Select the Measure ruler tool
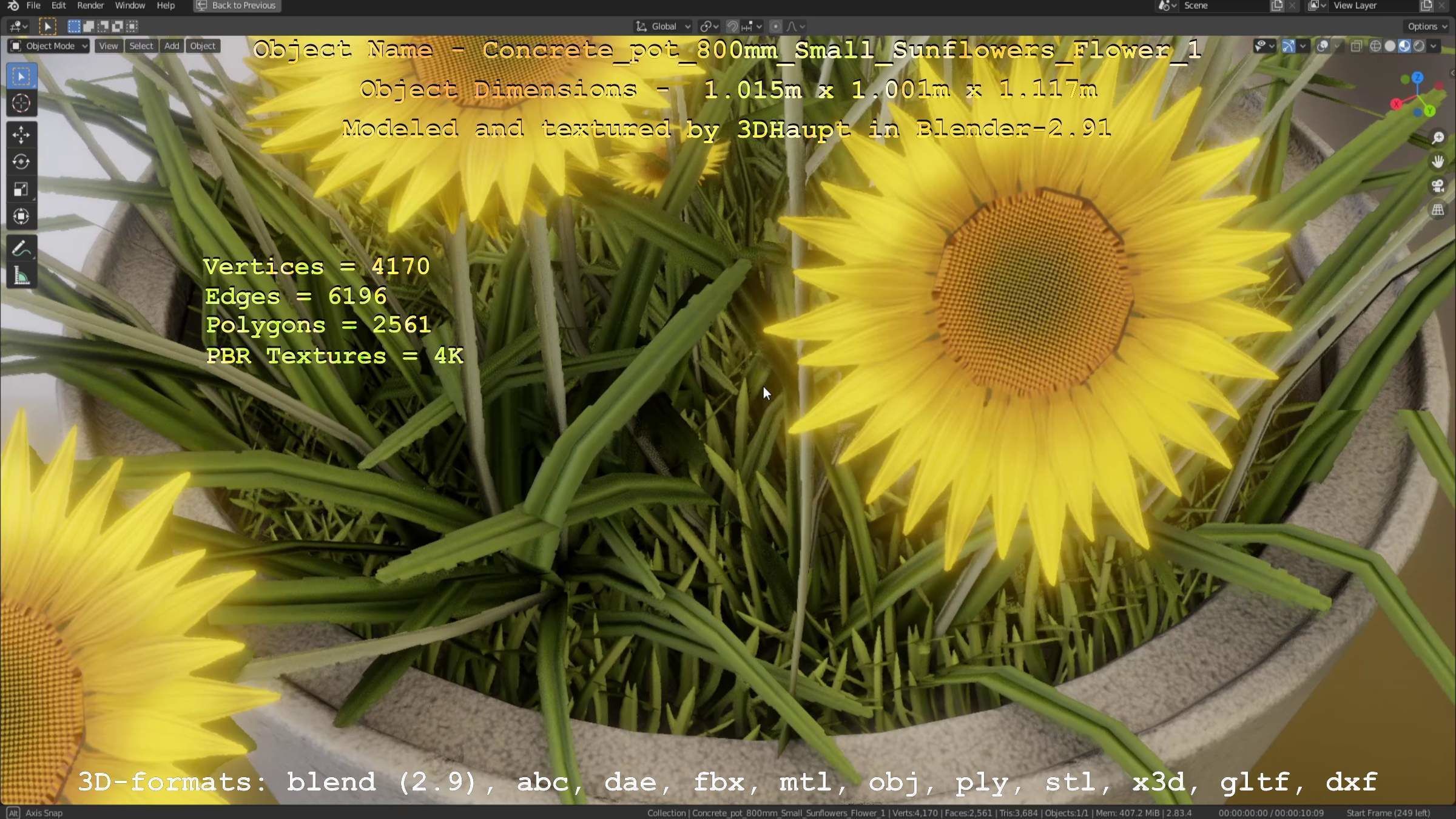 [x=21, y=276]
